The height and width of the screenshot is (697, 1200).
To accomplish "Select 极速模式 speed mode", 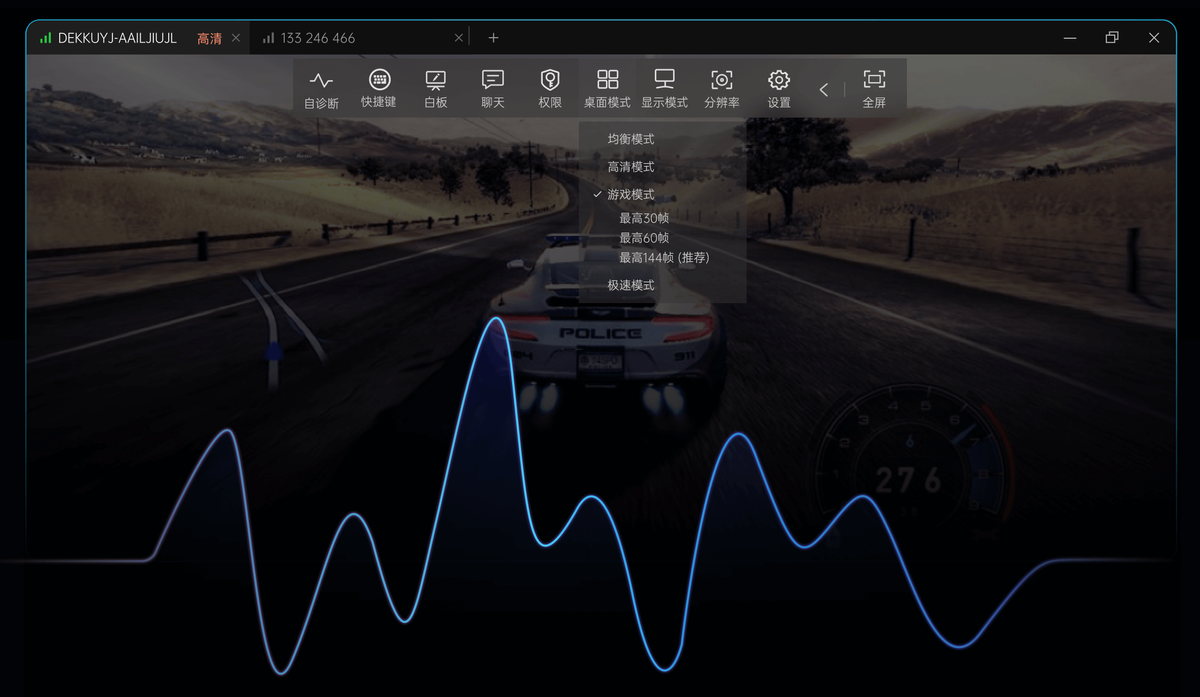I will point(631,286).
